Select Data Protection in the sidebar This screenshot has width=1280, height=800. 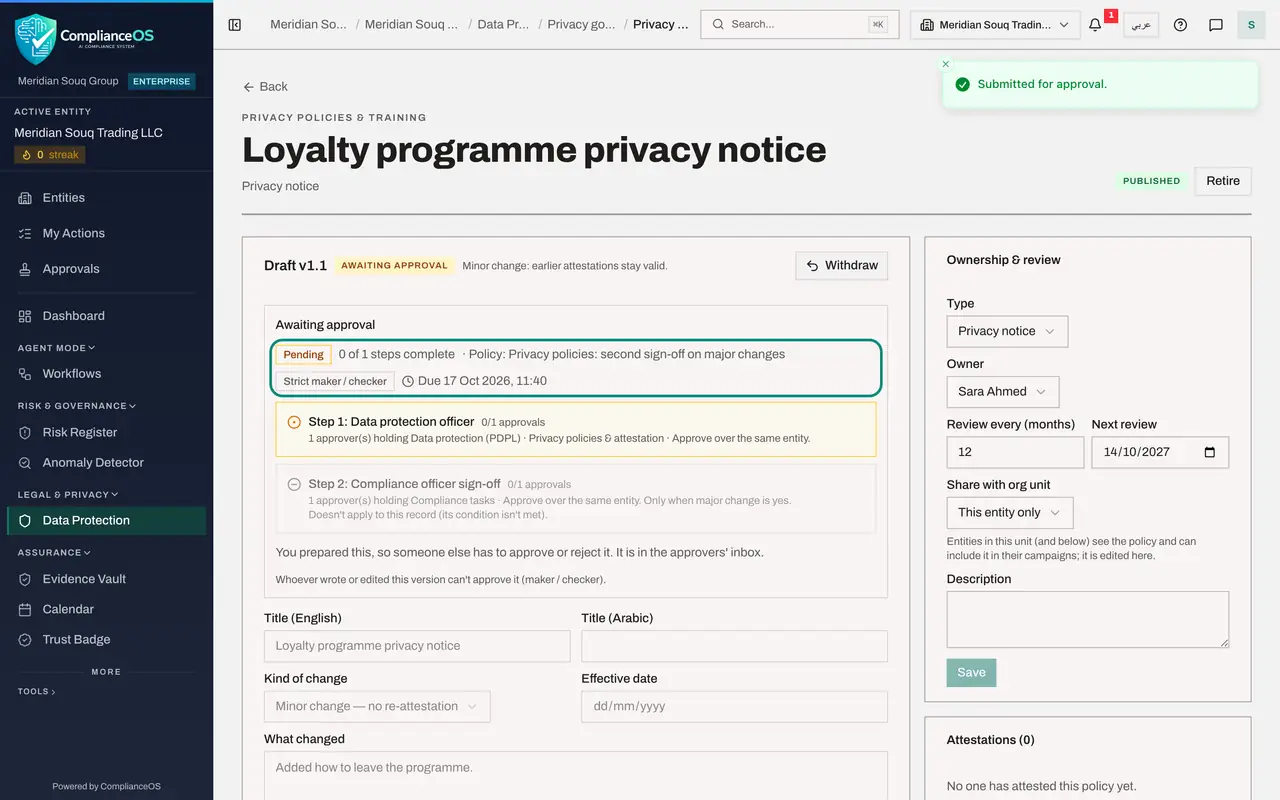click(x=106, y=520)
